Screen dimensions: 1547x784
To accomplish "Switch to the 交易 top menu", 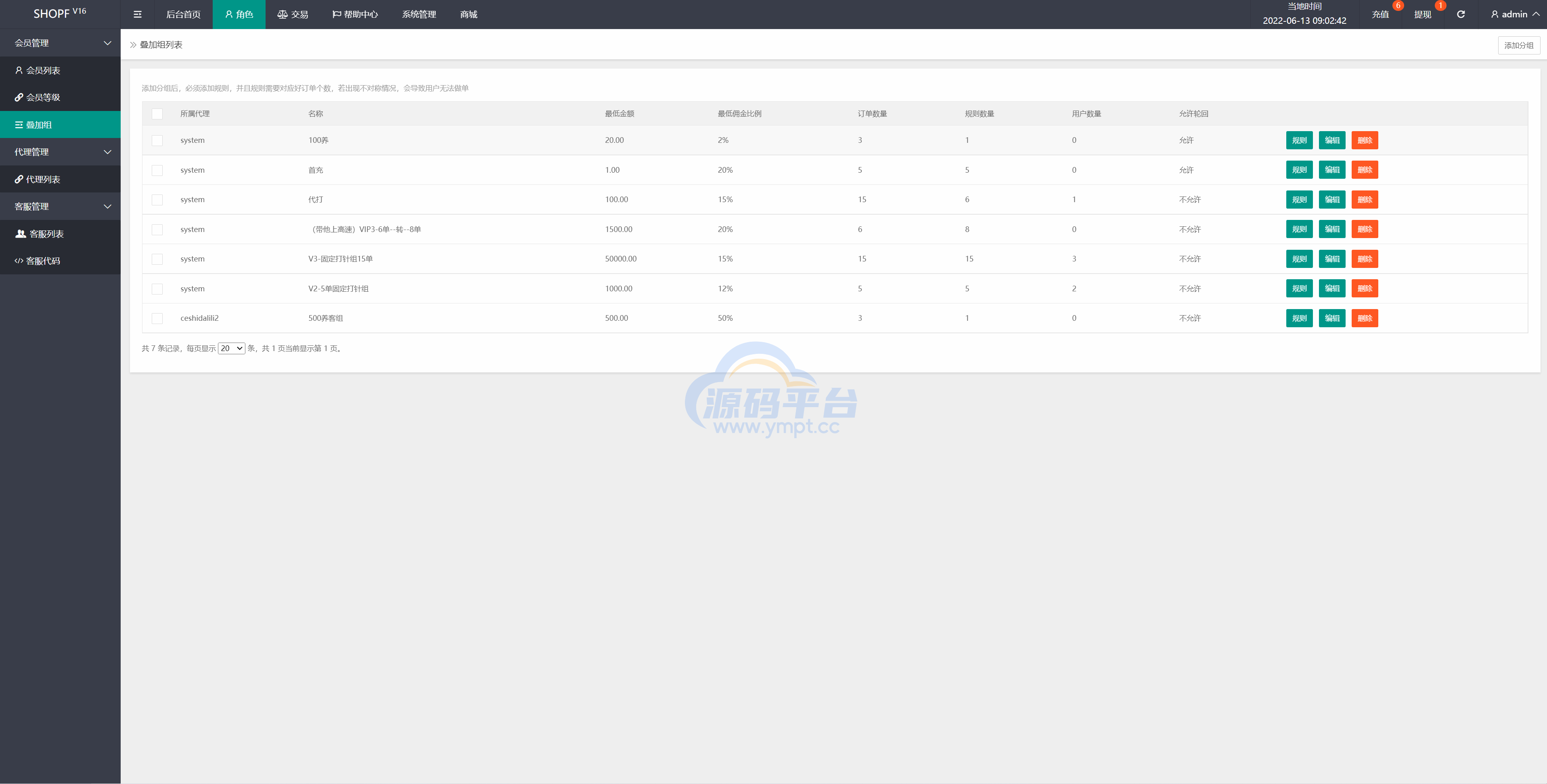I will [x=293, y=15].
